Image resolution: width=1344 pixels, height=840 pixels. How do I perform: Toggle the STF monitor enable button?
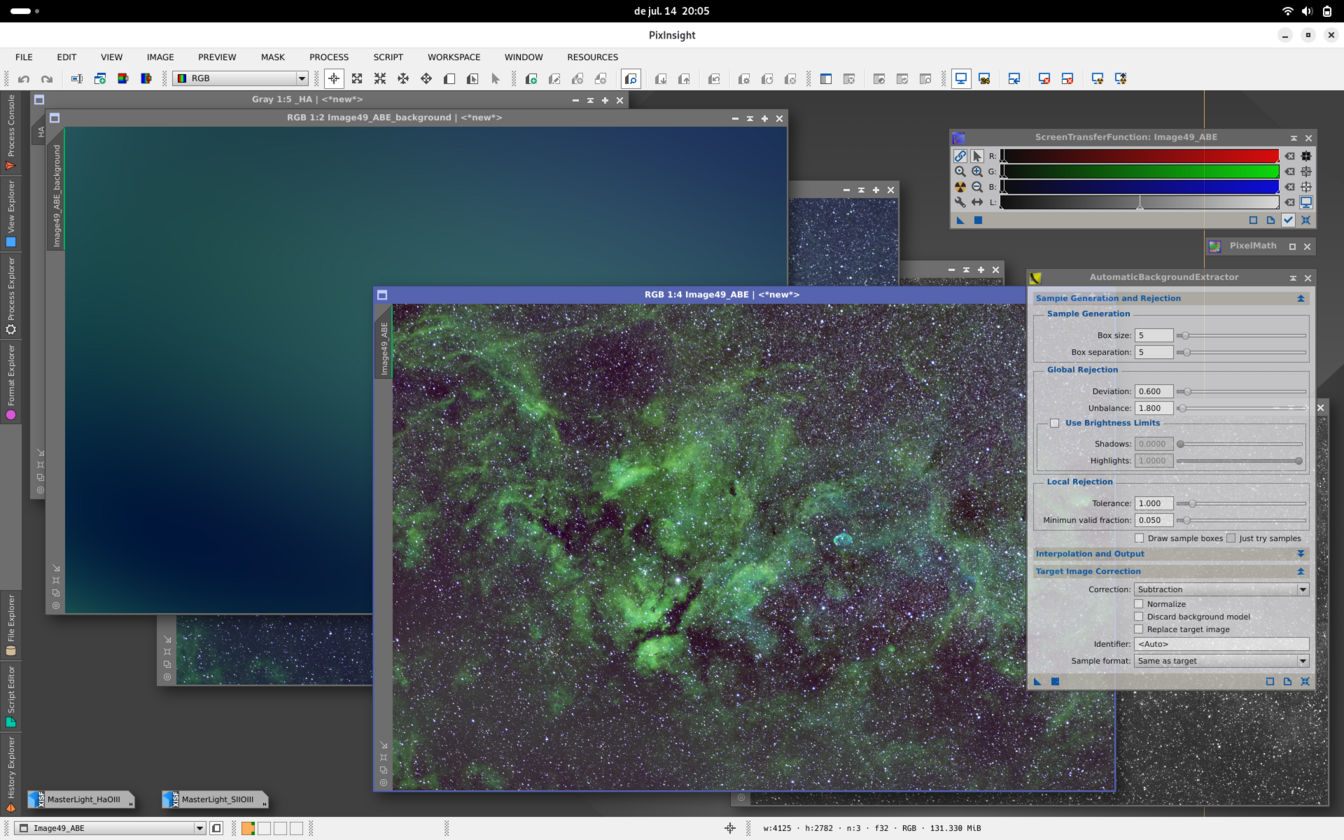click(1306, 202)
